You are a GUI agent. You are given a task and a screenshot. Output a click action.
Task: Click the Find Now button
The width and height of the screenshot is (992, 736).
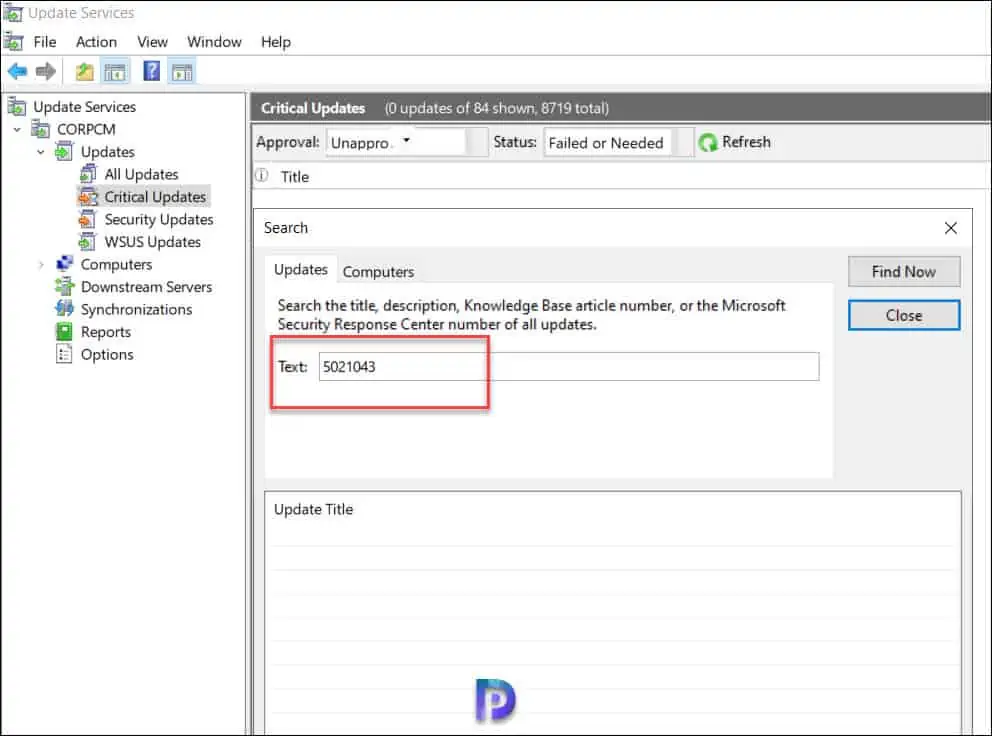pos(904,271)
